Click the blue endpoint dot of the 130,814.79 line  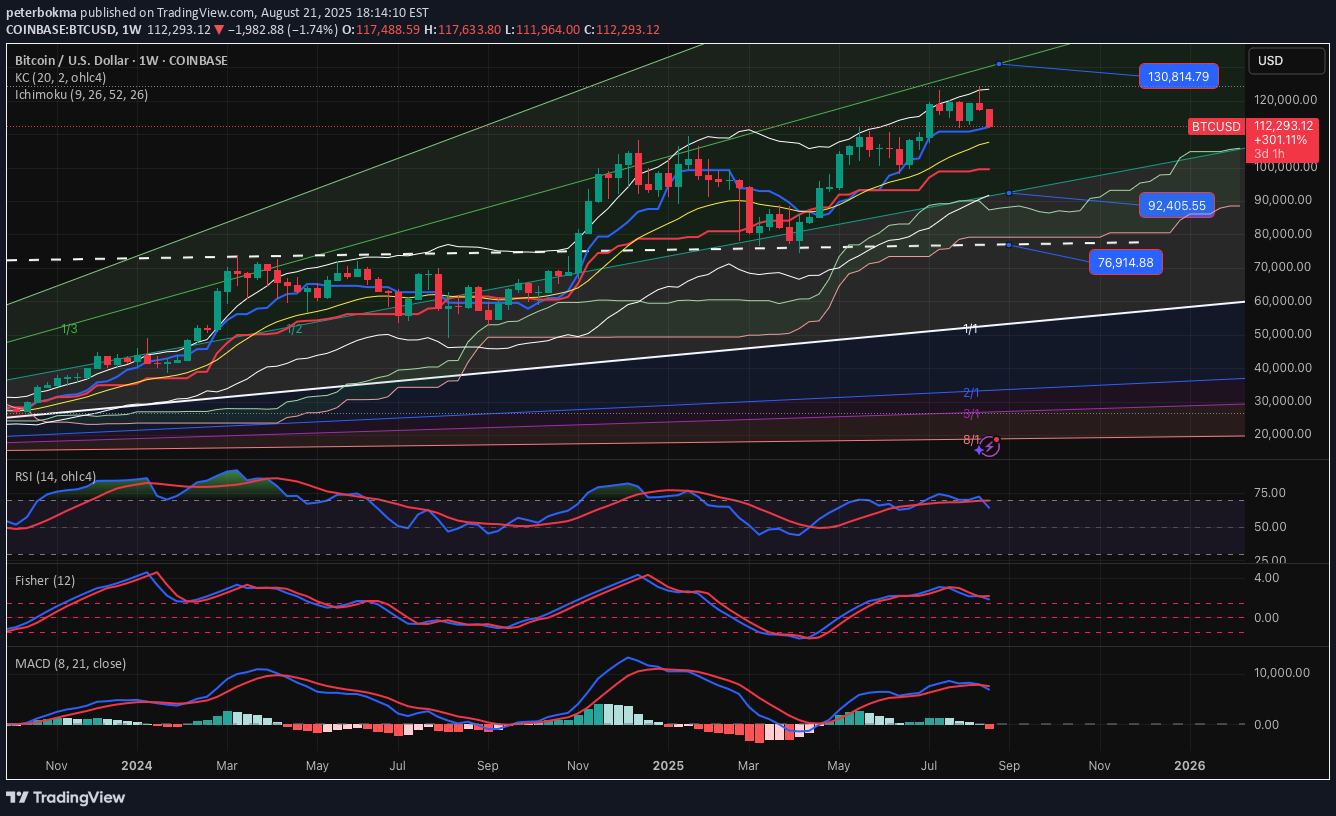(998, 64)
